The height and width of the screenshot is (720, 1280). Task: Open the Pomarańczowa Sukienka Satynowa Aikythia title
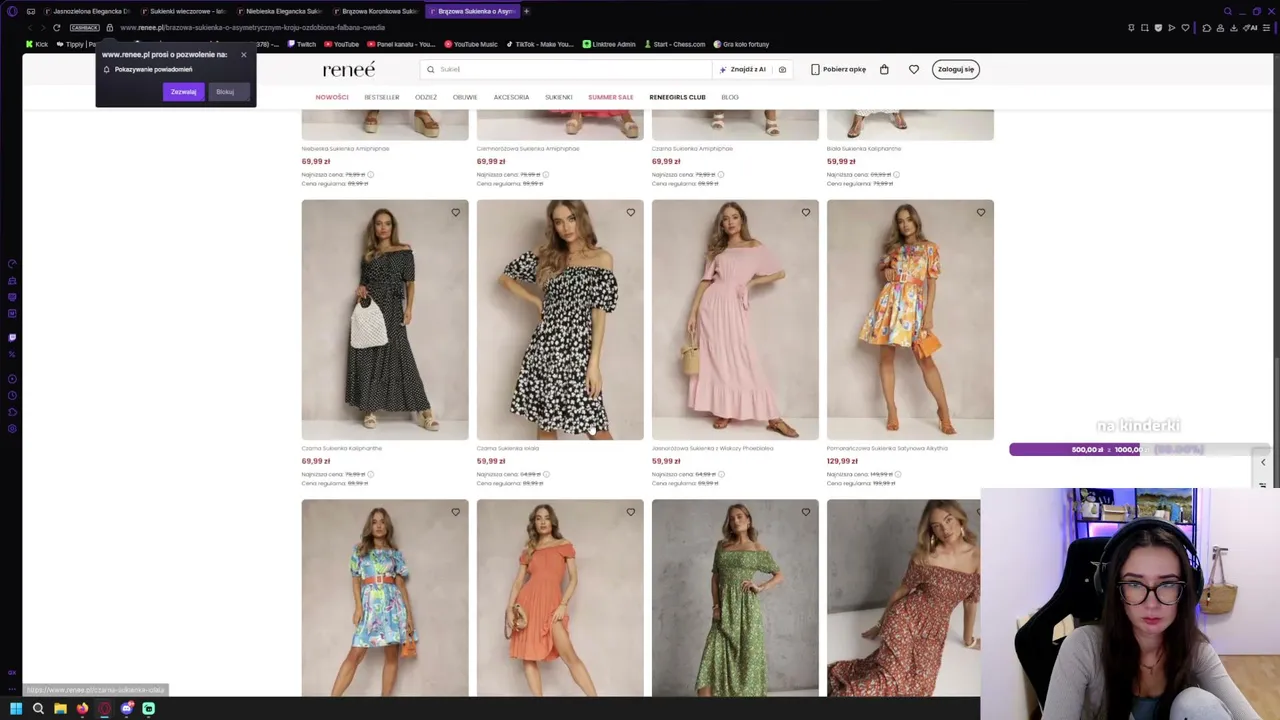coord(887,448)
